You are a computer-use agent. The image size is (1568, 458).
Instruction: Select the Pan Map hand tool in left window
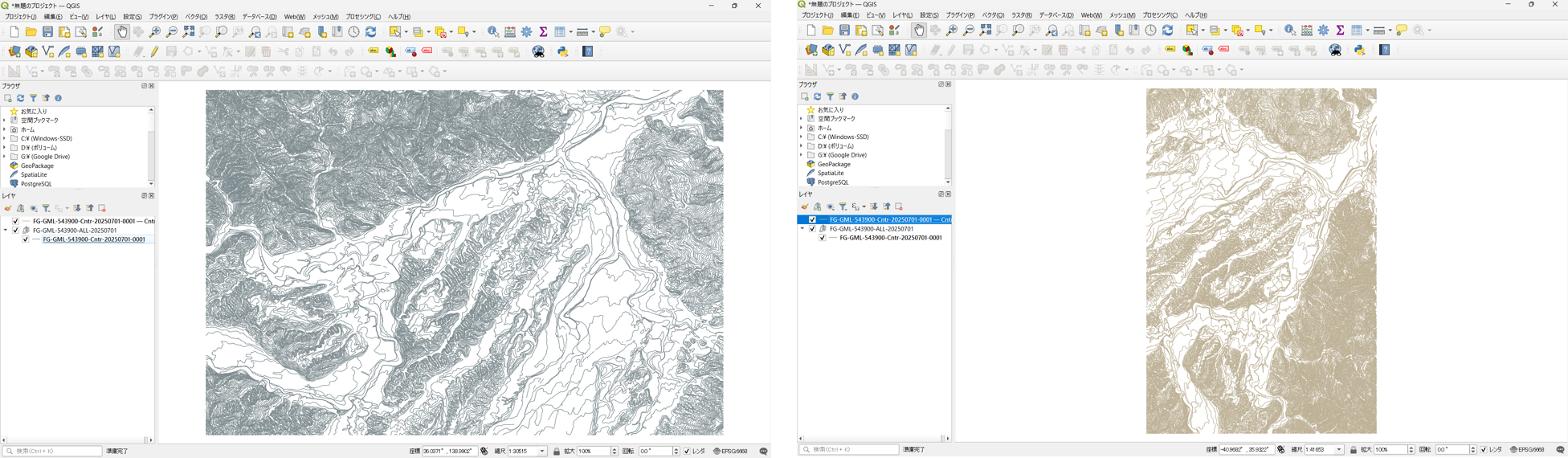point(121,32)
